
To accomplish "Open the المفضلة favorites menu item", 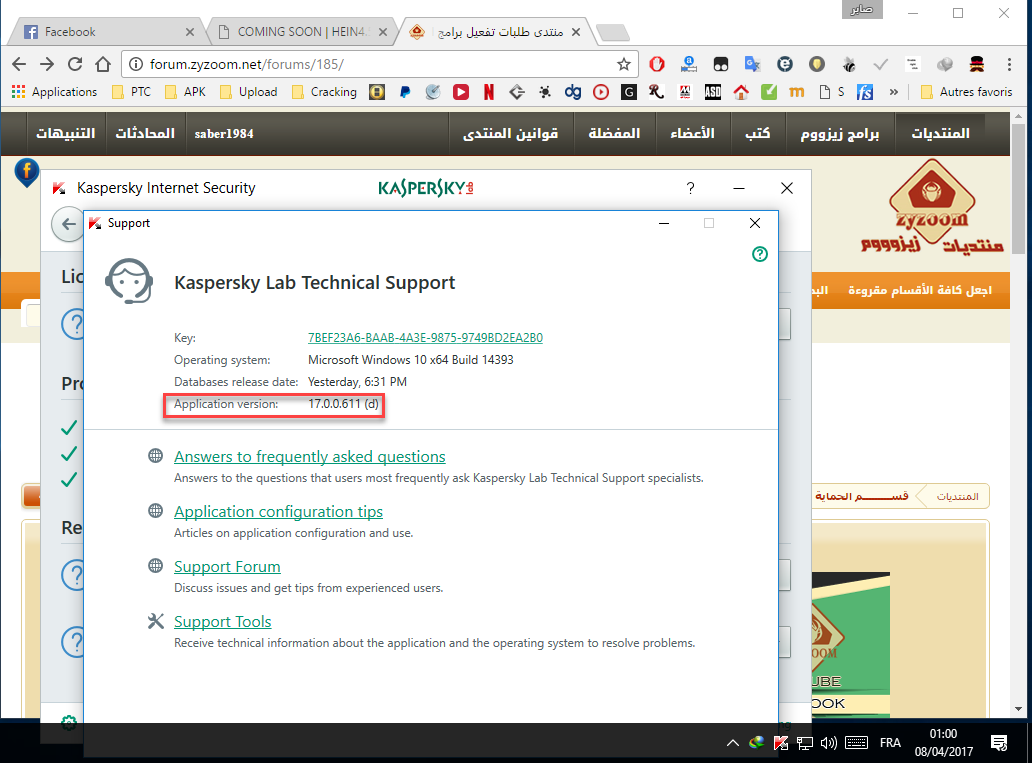I will coord(614,134).
